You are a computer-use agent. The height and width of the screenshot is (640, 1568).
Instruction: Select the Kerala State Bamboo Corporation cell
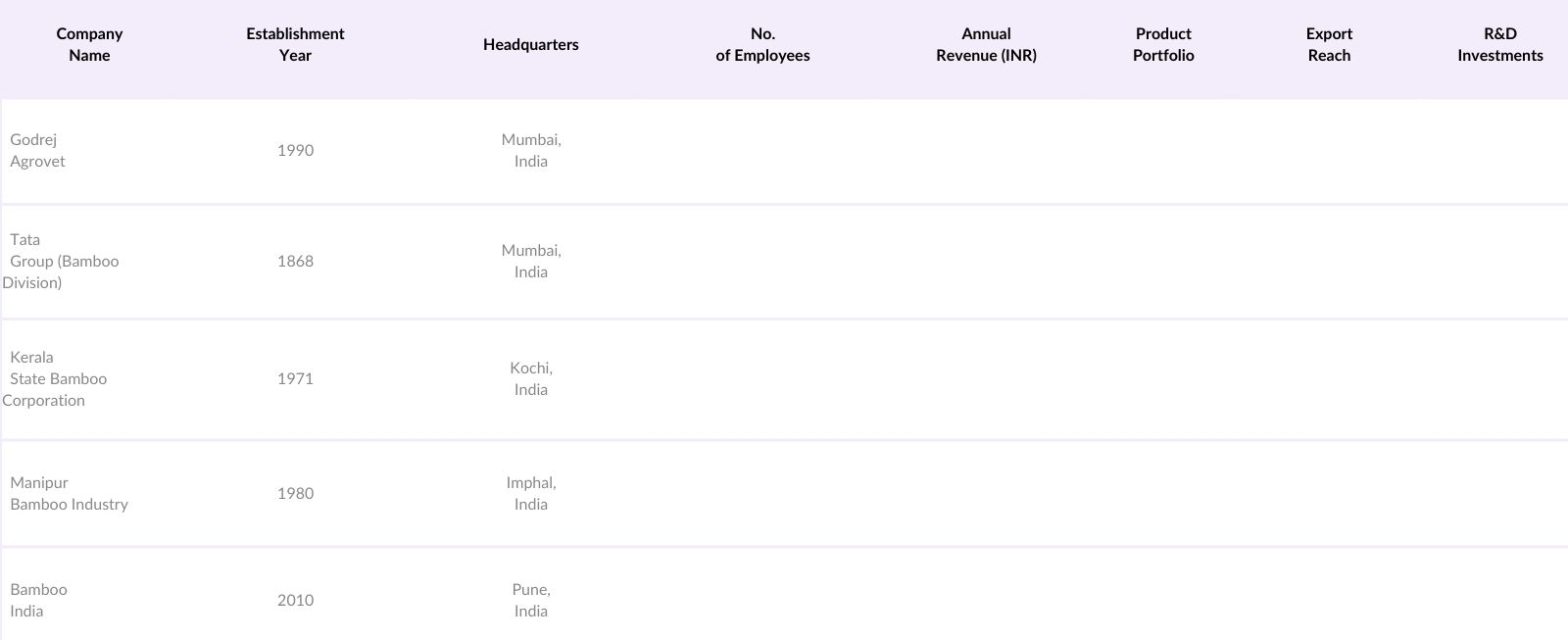pyautogui.click(x=55, y=379)
